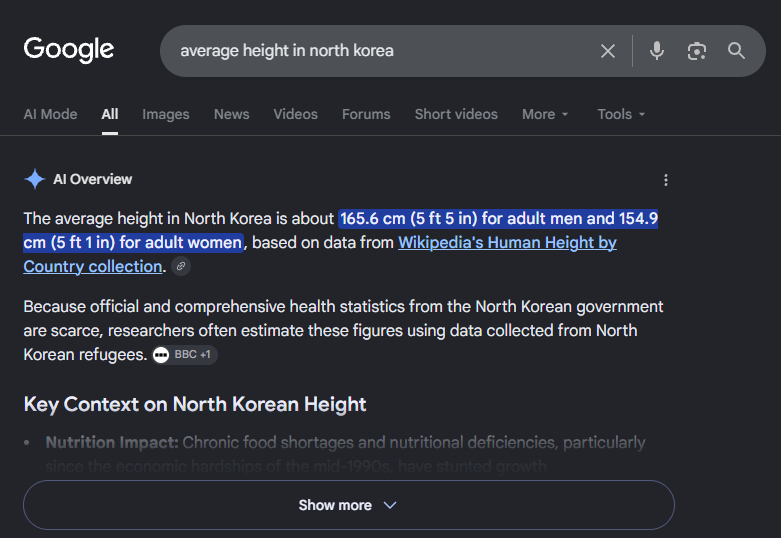Viewport: 781px width, 538px height.
Task: Click inside the search box text
Action: tap(287, 51)
